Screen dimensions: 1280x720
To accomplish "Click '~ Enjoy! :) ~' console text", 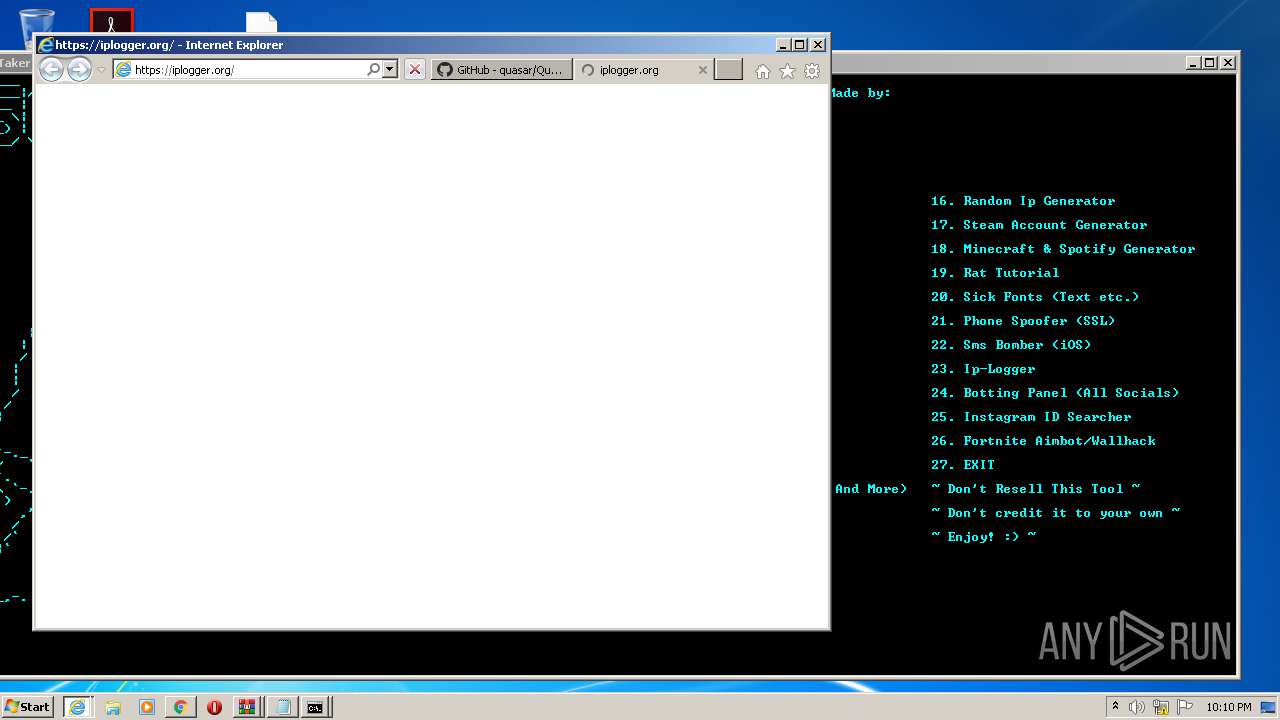I will pos(983,537).
